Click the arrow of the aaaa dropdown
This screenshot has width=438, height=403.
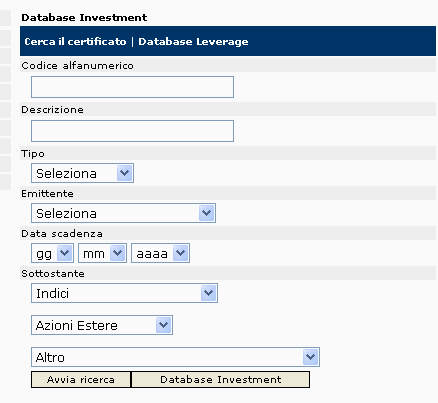181,253
